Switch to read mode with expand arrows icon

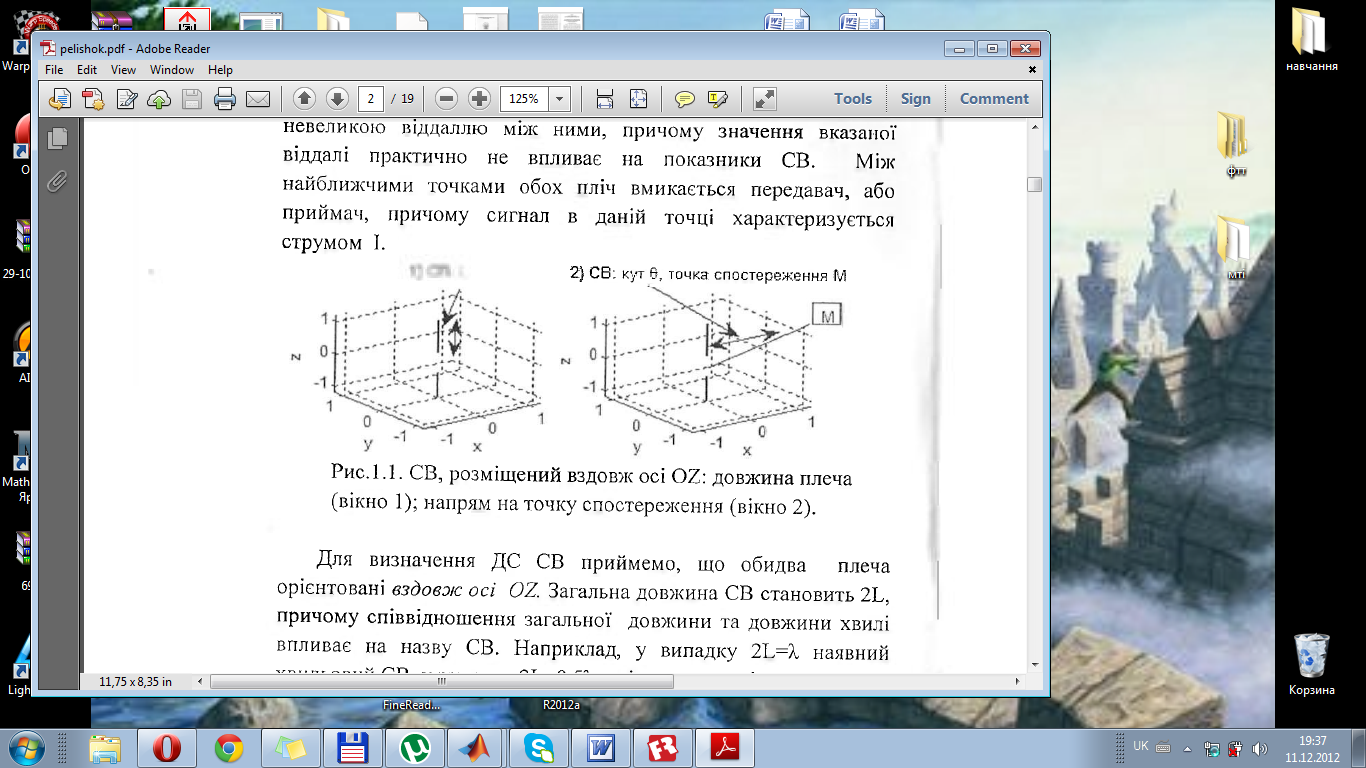coord(764,99)
